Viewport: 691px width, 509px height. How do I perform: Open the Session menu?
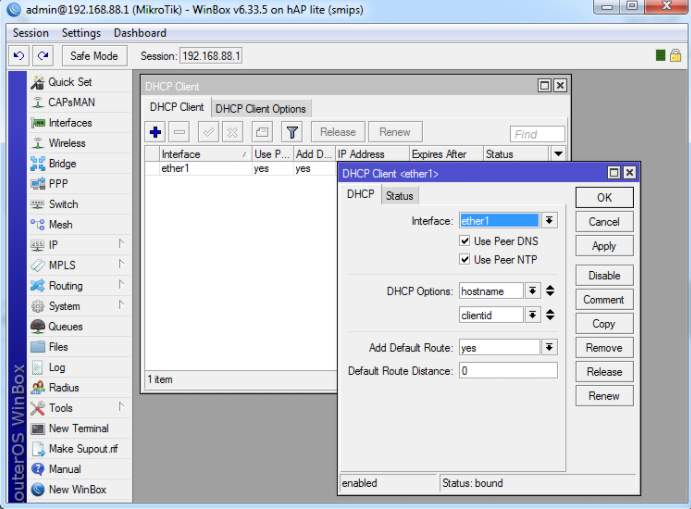click(30, 33)
